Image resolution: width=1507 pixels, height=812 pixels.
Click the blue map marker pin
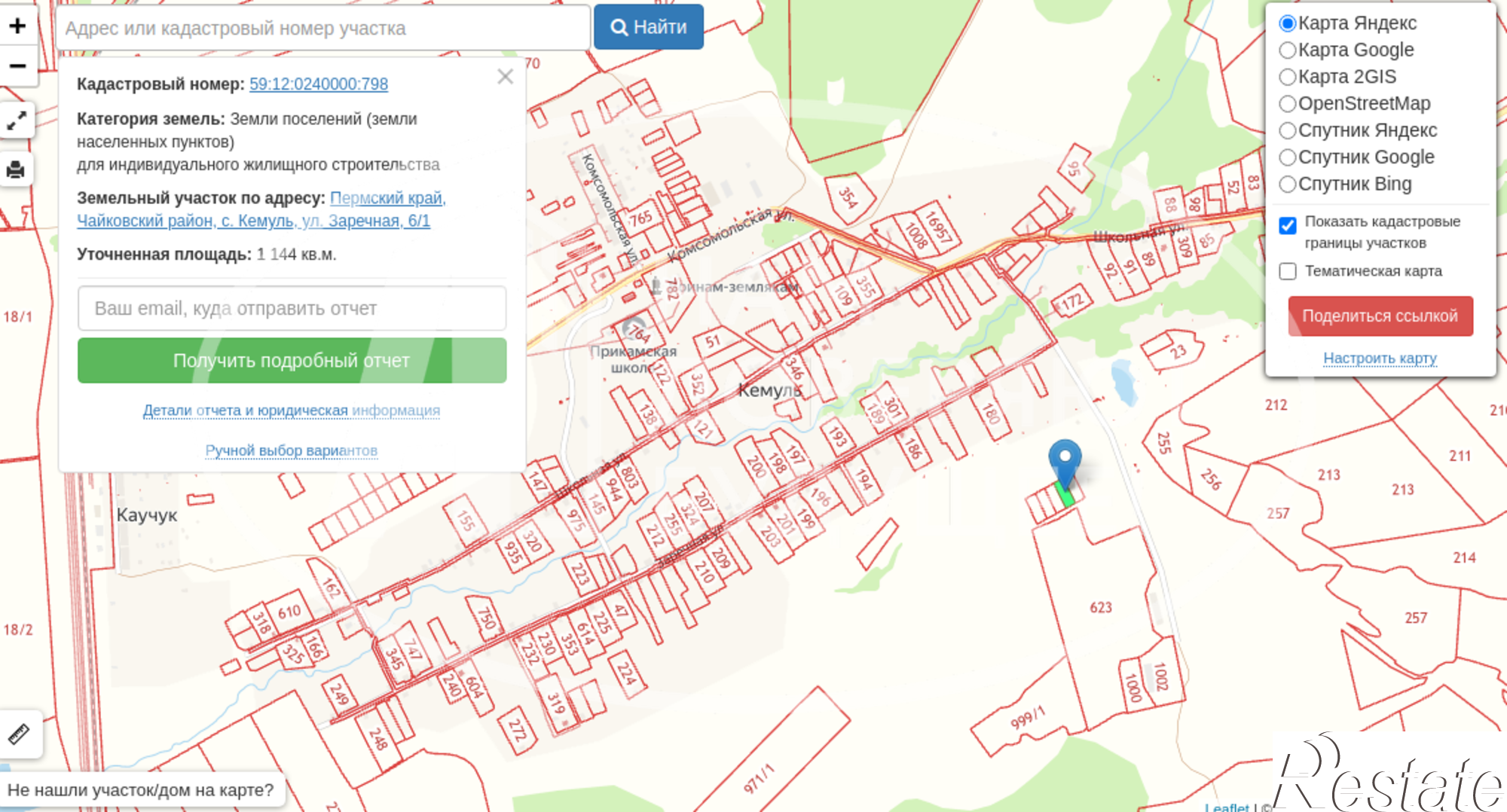click(1065, 463)
